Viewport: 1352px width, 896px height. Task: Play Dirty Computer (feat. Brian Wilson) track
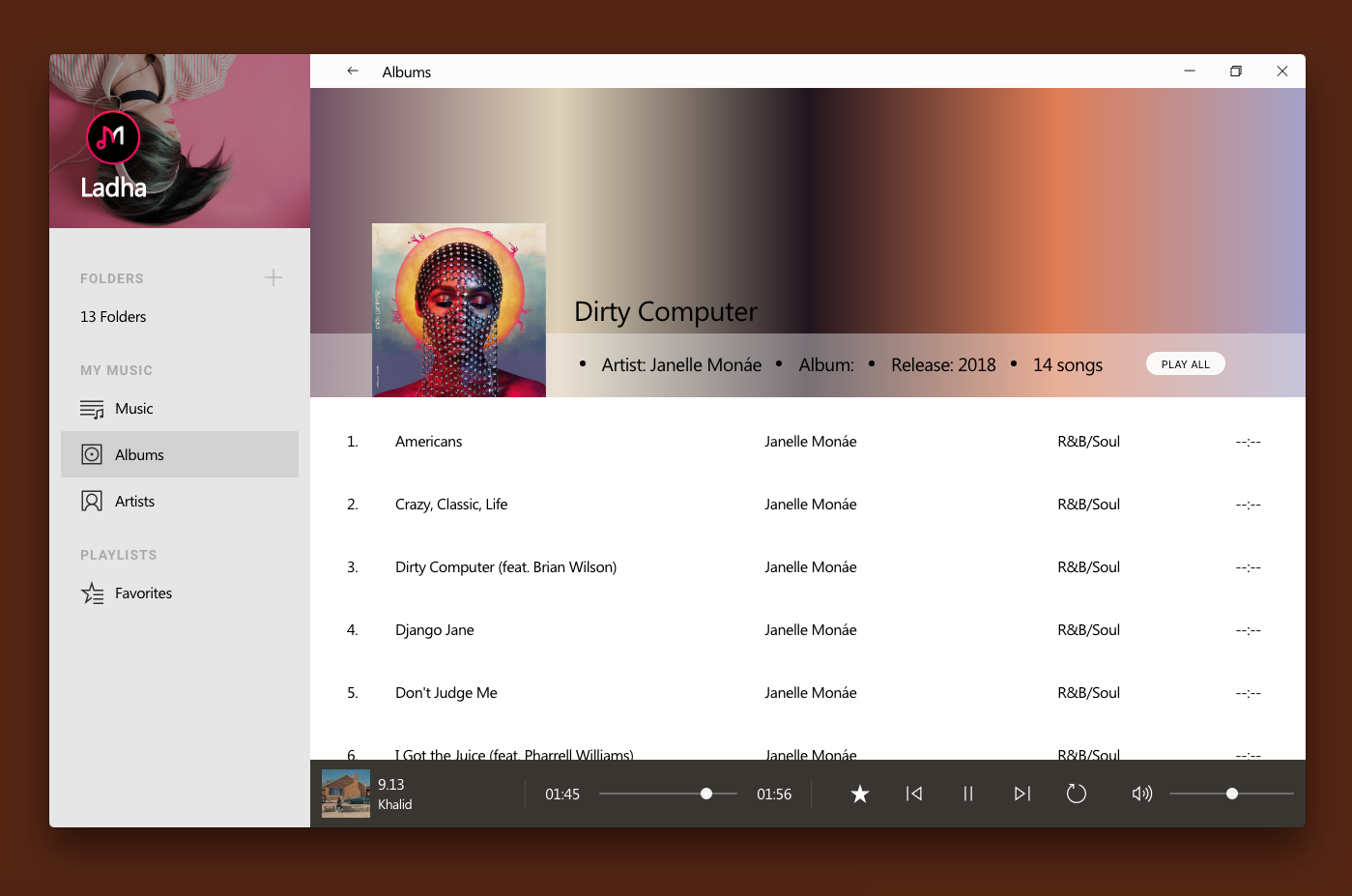(505, 567)
